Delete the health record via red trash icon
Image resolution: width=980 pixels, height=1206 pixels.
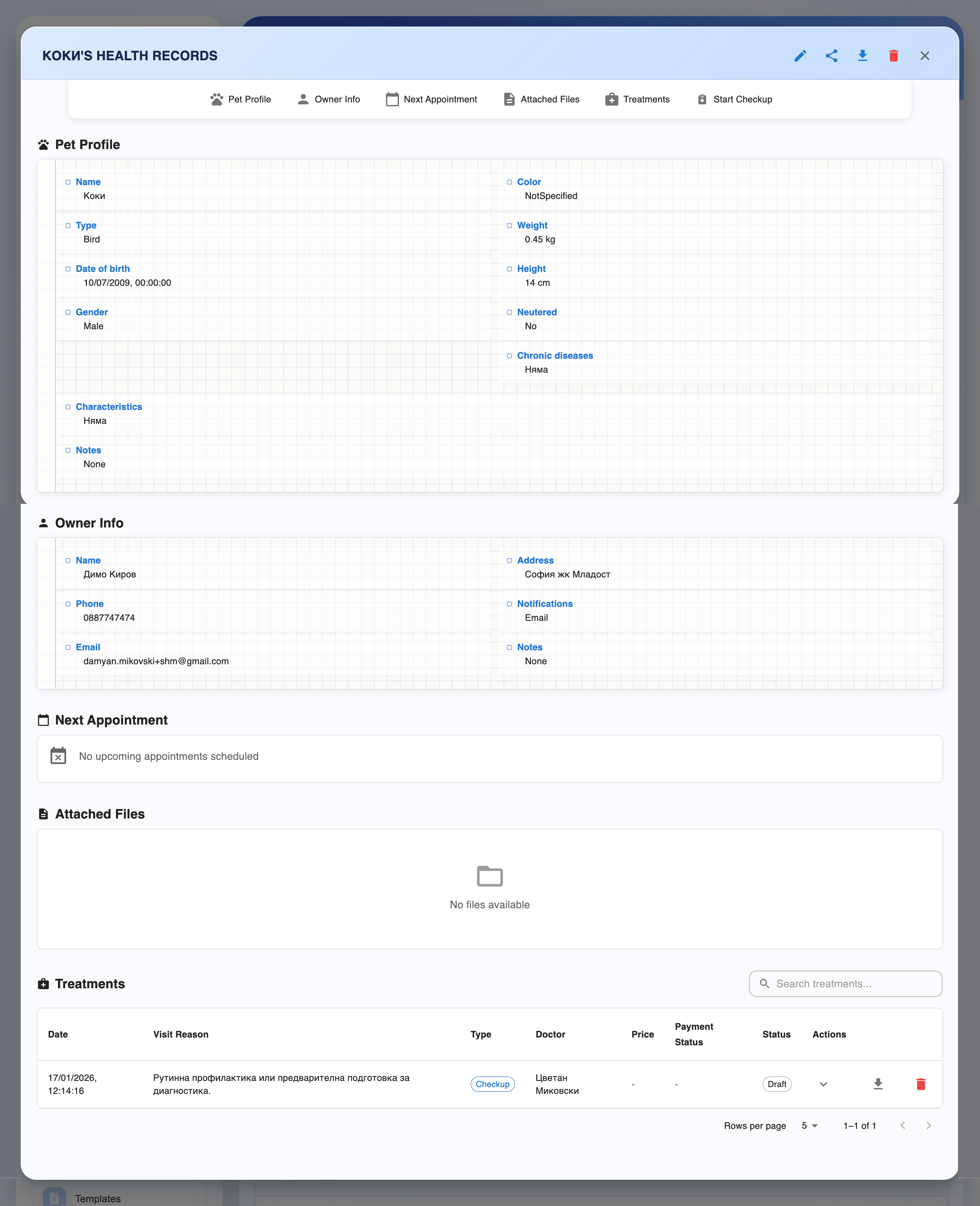pyautogui.click(x=893, y=56)
